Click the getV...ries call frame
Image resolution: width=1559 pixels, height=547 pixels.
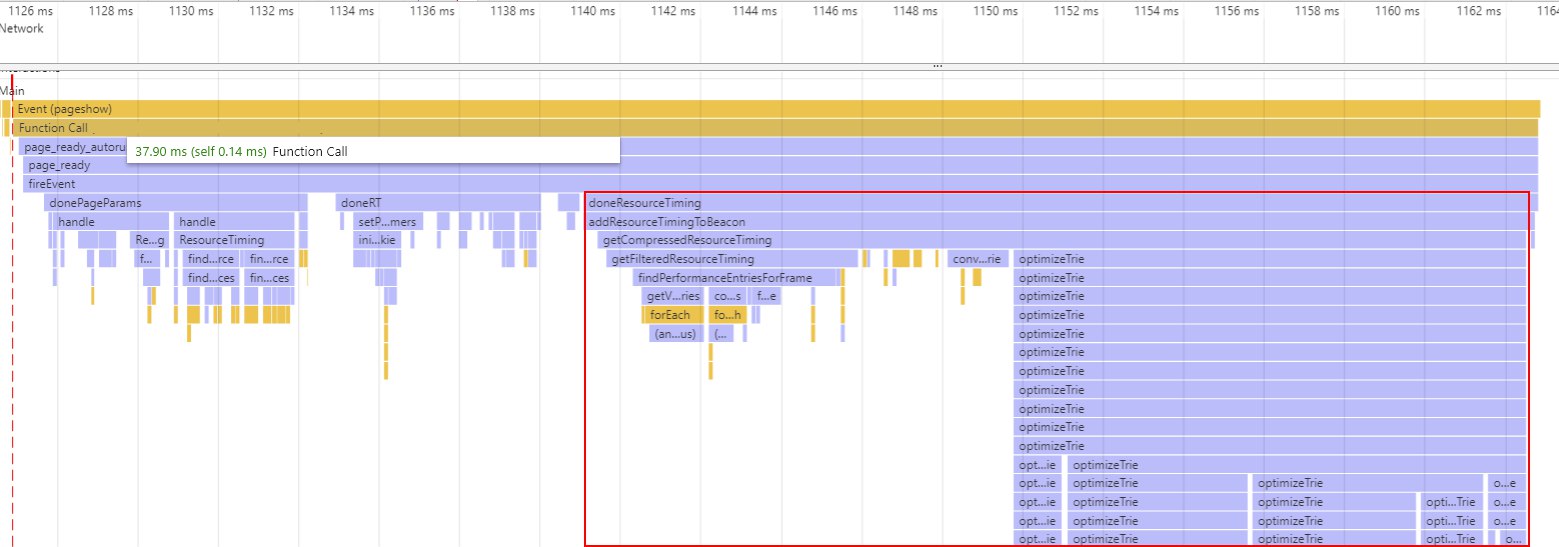673,296
